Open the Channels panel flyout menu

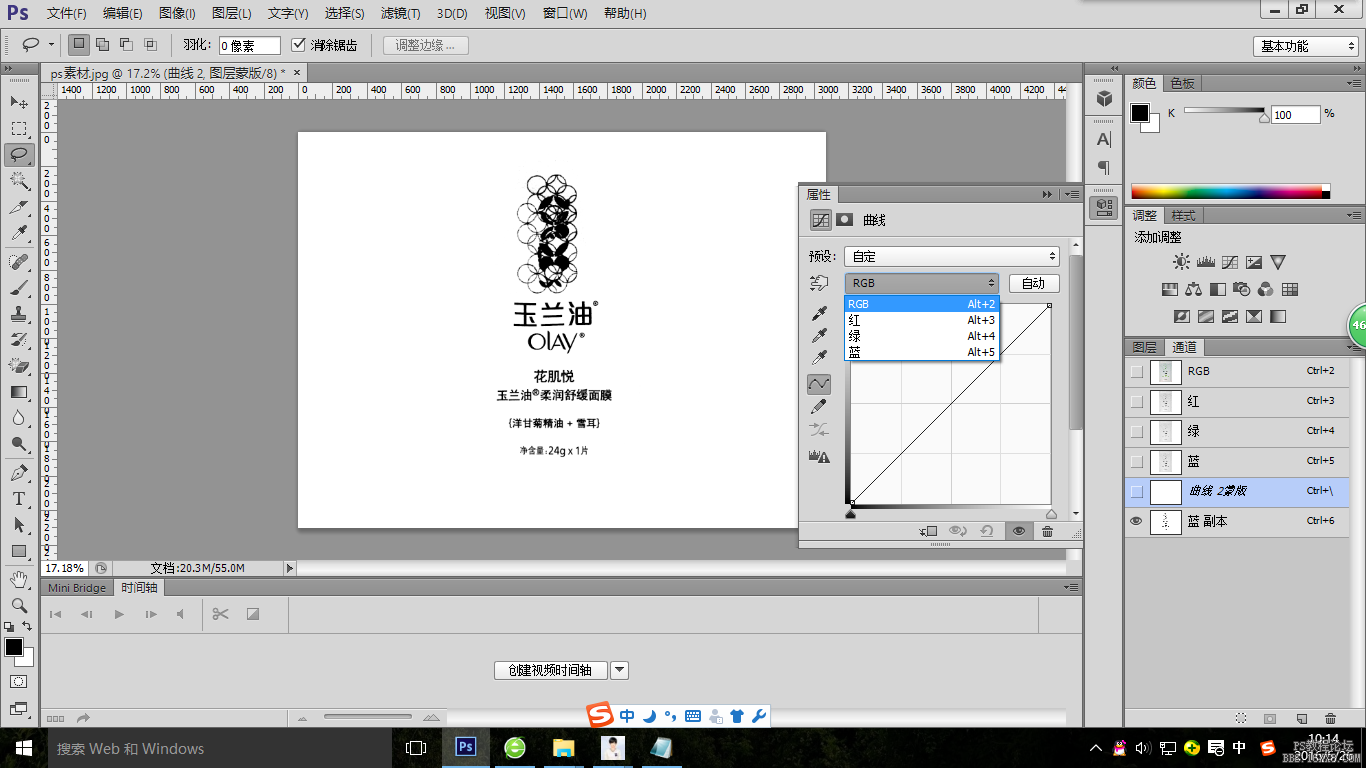point(1354,347)
